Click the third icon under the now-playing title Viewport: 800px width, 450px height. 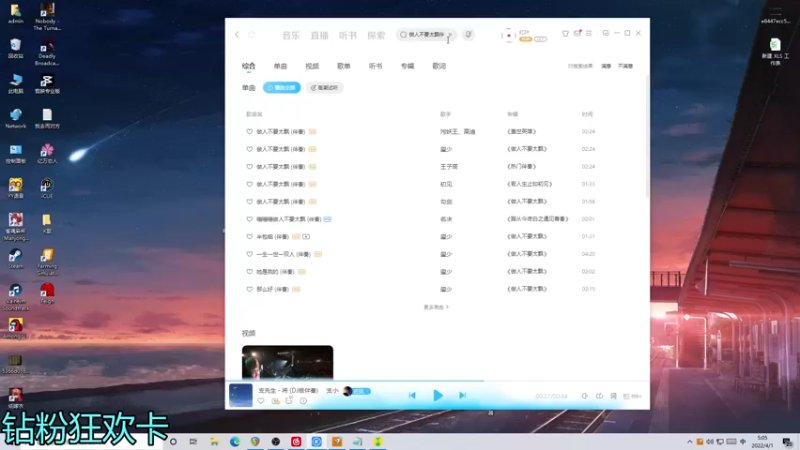pos(289,401)
